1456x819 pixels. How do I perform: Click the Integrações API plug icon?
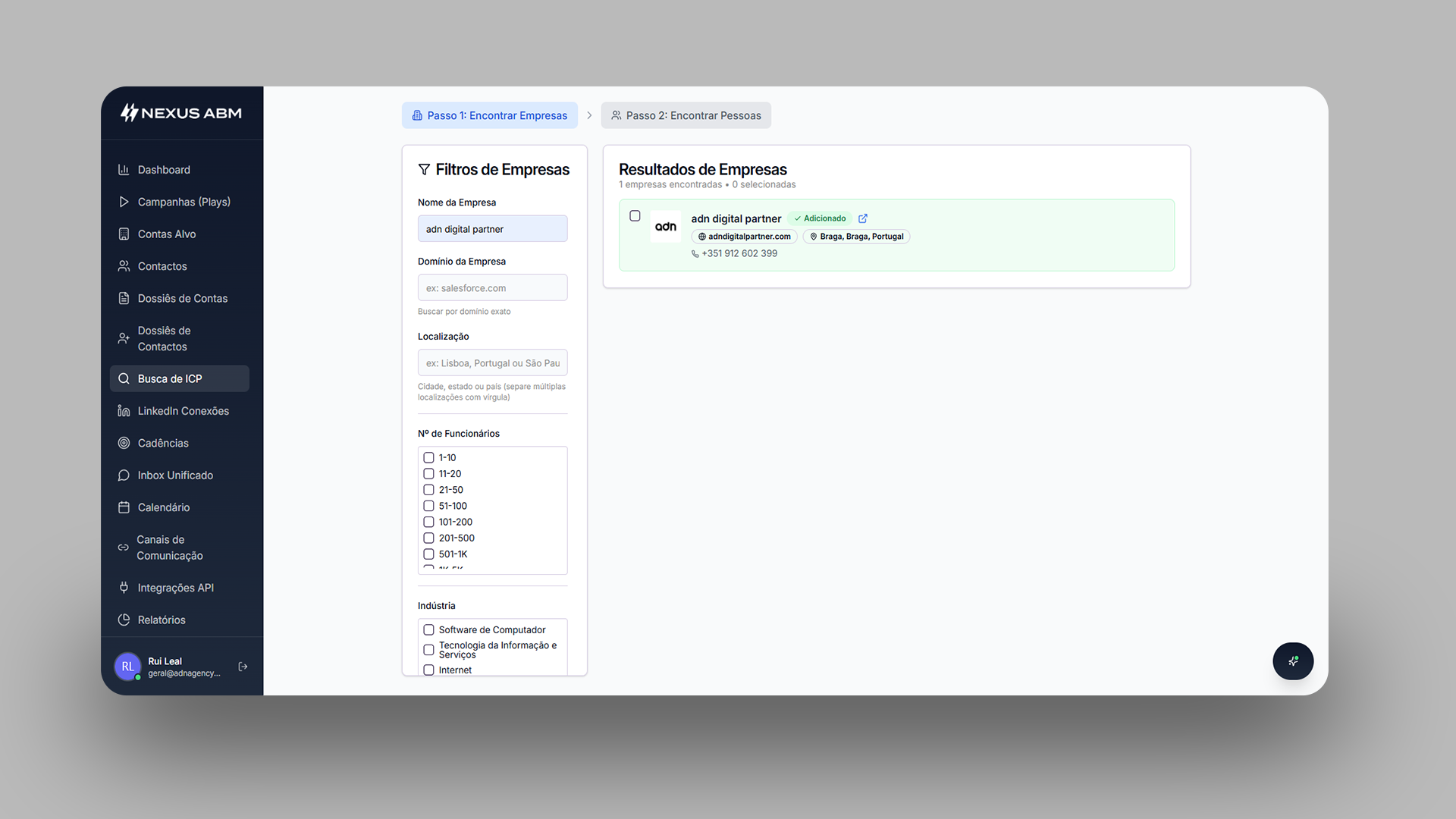click(124, 588)
